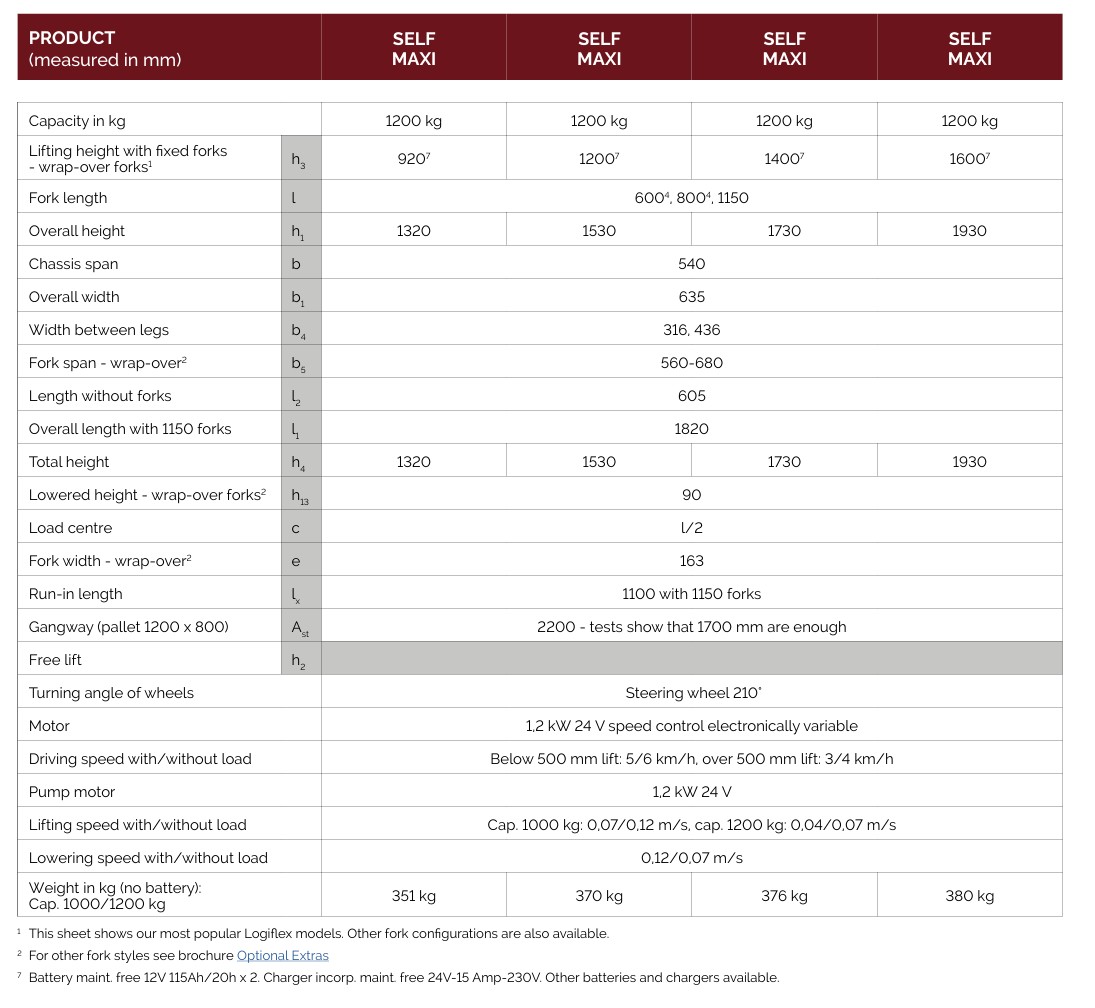Click the 1930 value in Total height row
1095x1008 pixels.
point(969,462)
